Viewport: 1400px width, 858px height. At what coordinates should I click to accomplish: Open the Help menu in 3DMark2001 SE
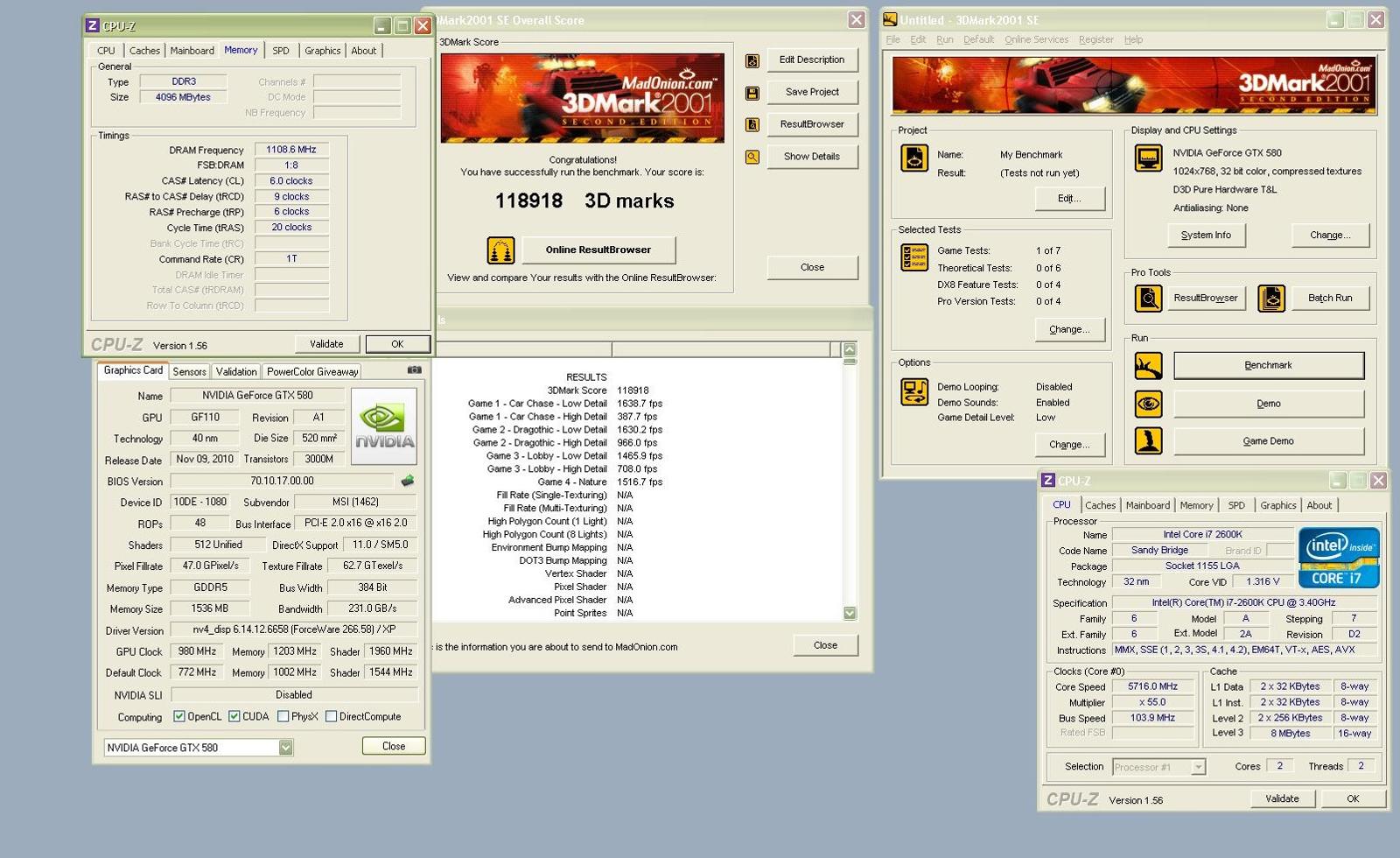coord(1133,39)
